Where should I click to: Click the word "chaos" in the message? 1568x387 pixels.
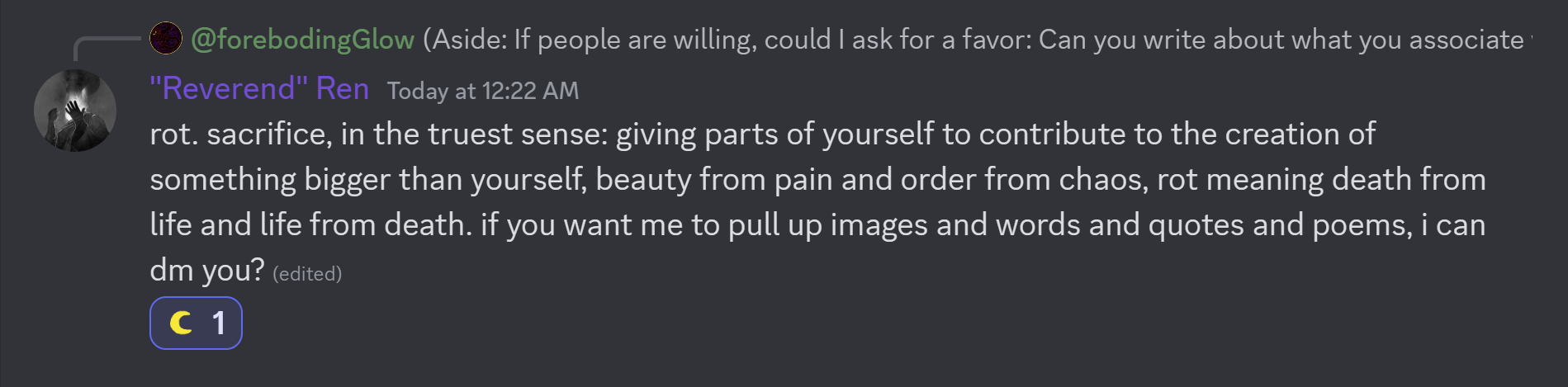coord(1103,179)
